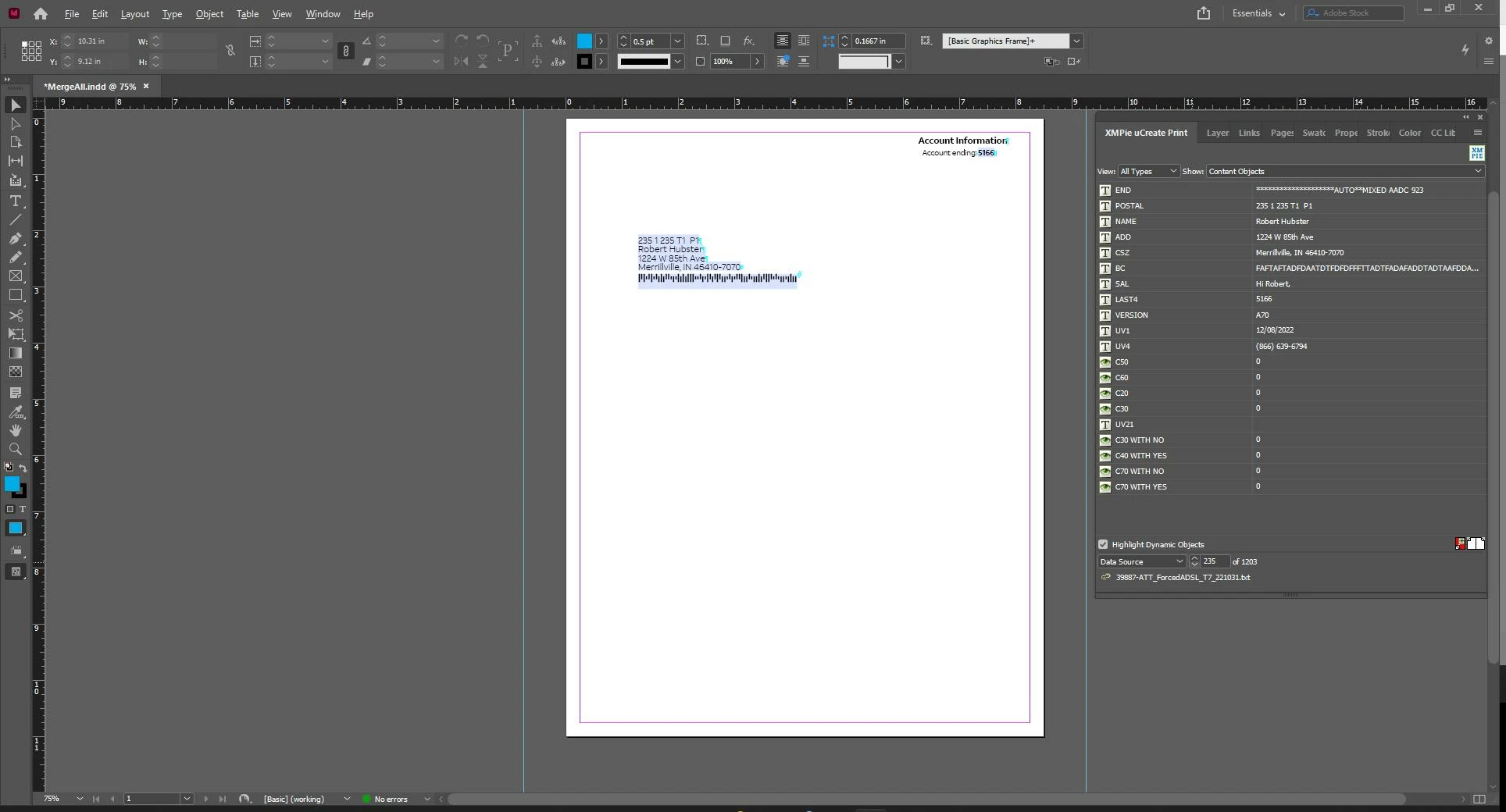Click the Home icon
The height and width of the screenshot is (812, 1506).
click(x=41, y=13)
